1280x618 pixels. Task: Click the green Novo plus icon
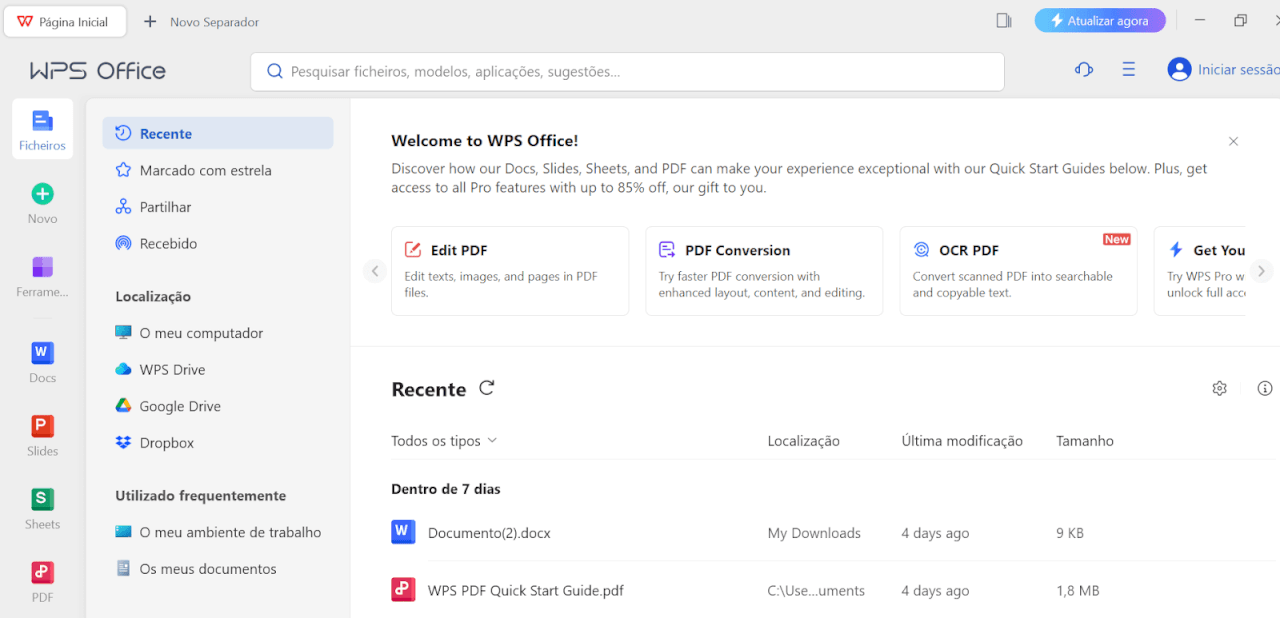tap(42, 194)
